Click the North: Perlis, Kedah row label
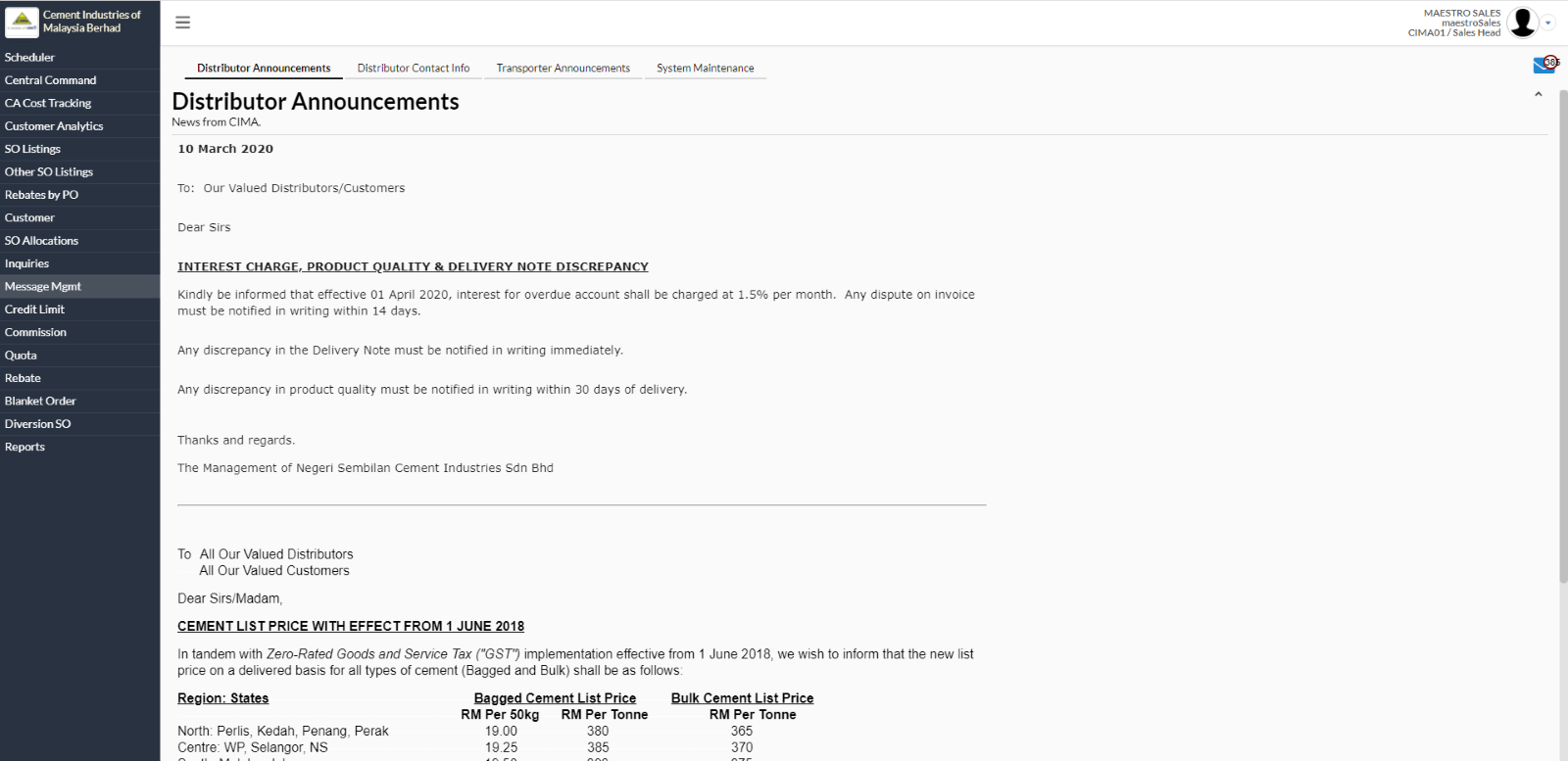Viewport: 1568px width, 761px height. (282, 731)
